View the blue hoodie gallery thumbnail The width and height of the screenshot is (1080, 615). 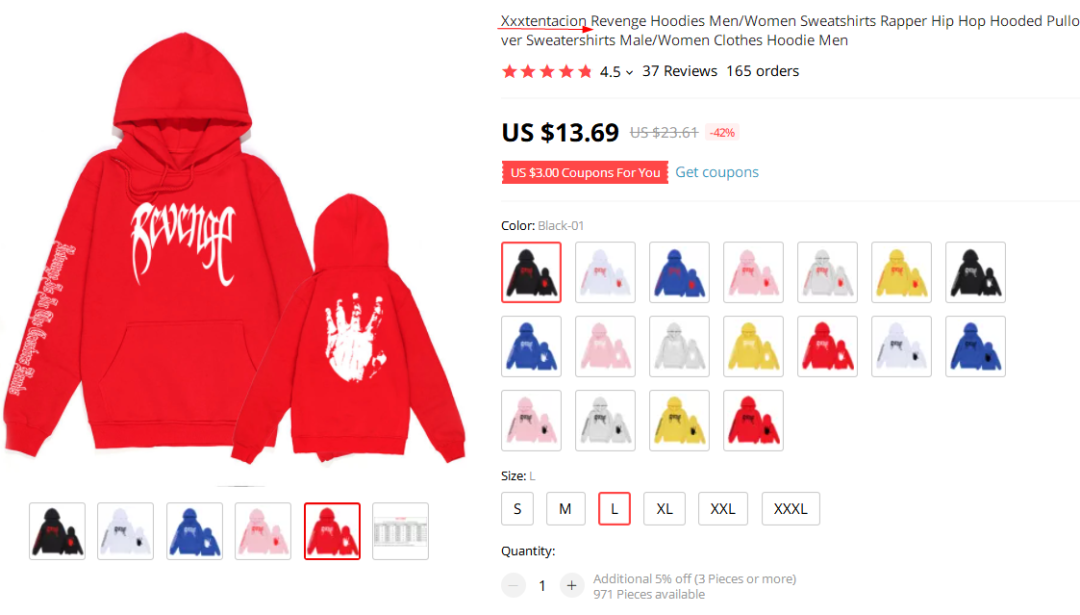point(194,531)
